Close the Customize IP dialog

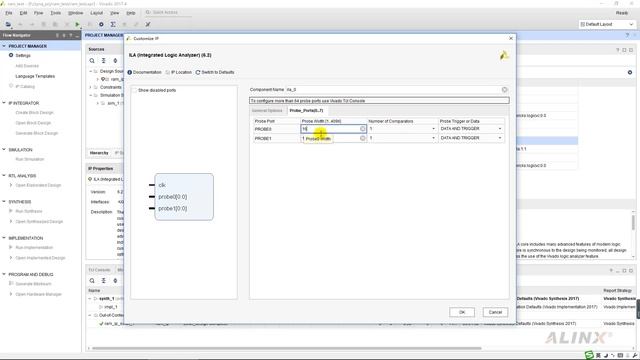click(x=511, y=38)
